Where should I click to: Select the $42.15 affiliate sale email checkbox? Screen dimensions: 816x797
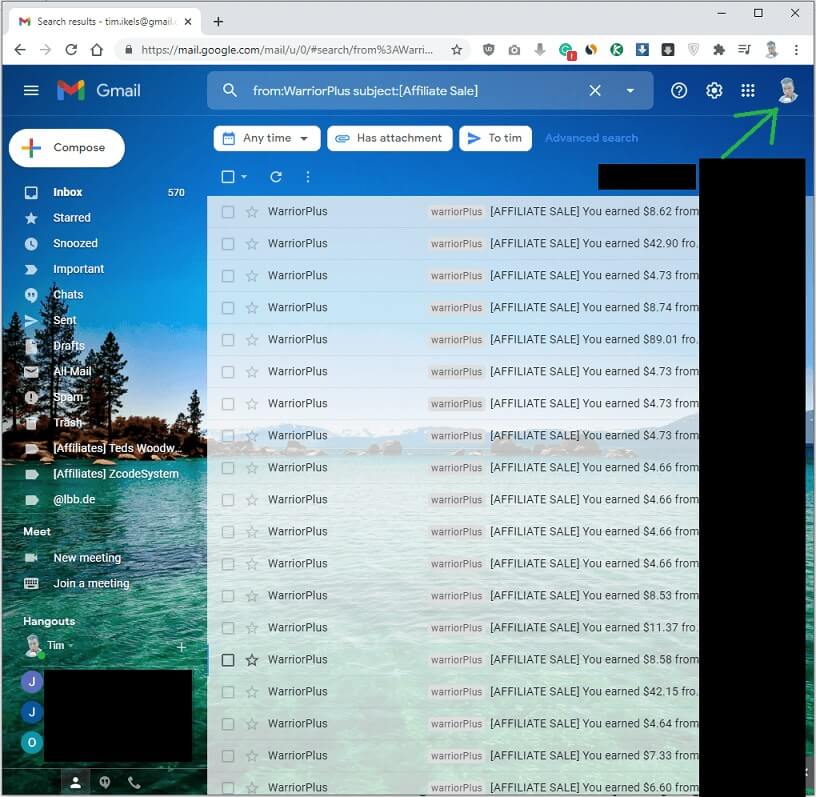228,692
